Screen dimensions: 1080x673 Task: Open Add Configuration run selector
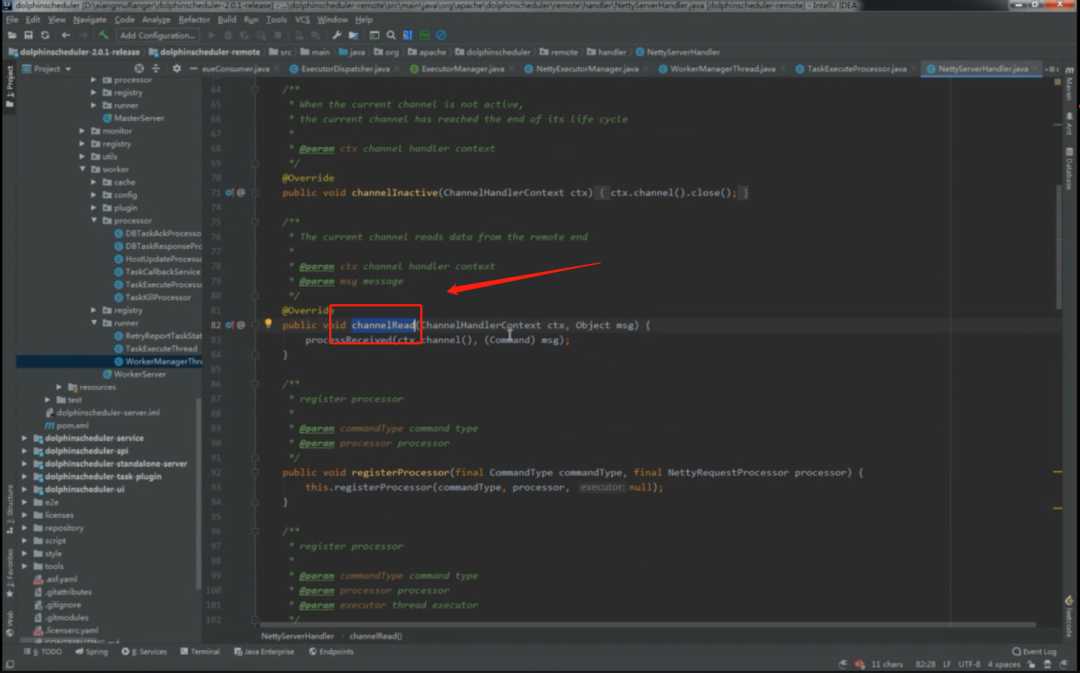coord(157,35)
